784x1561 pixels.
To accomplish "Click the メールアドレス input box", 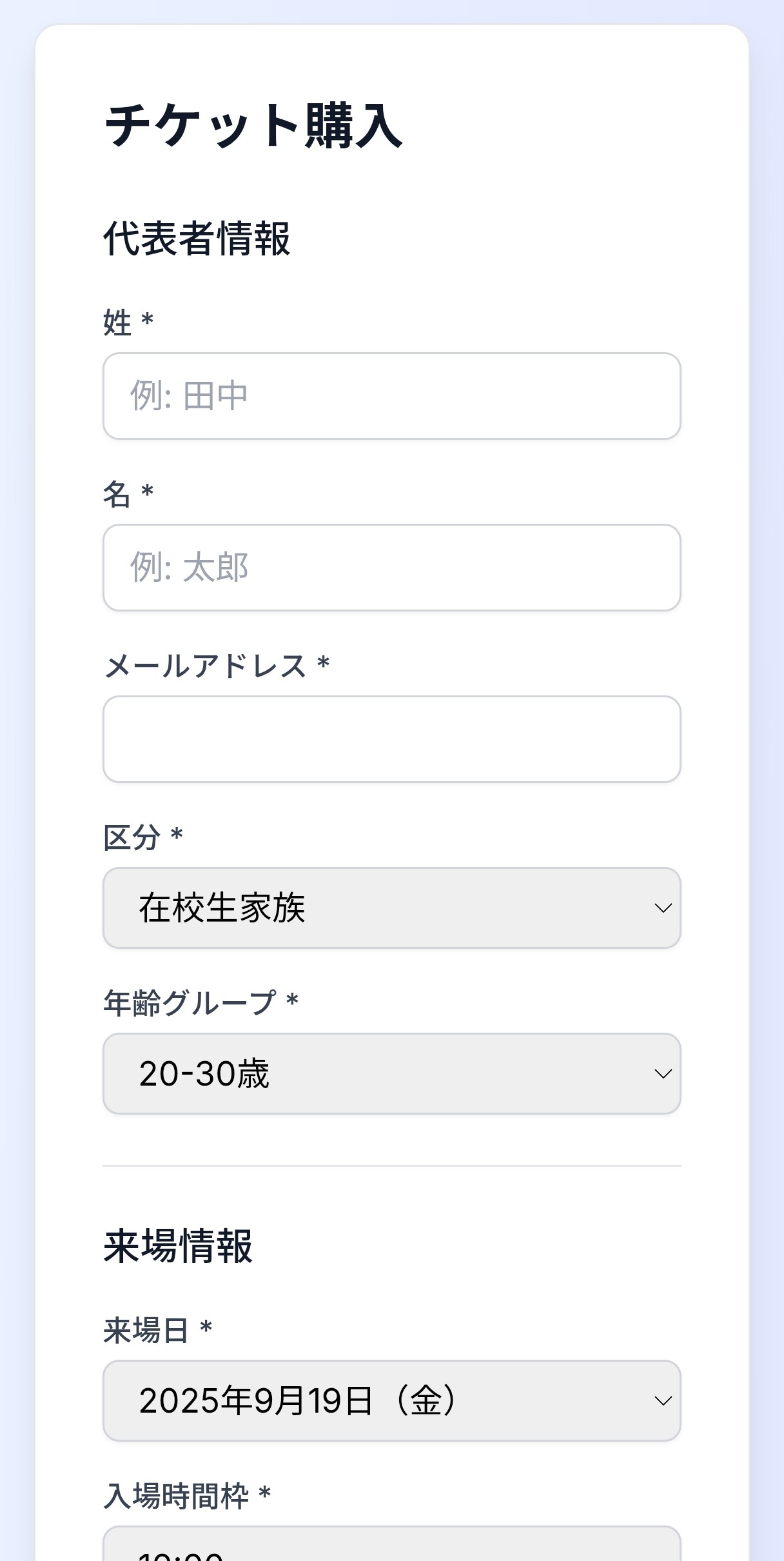I will [391, 739].
